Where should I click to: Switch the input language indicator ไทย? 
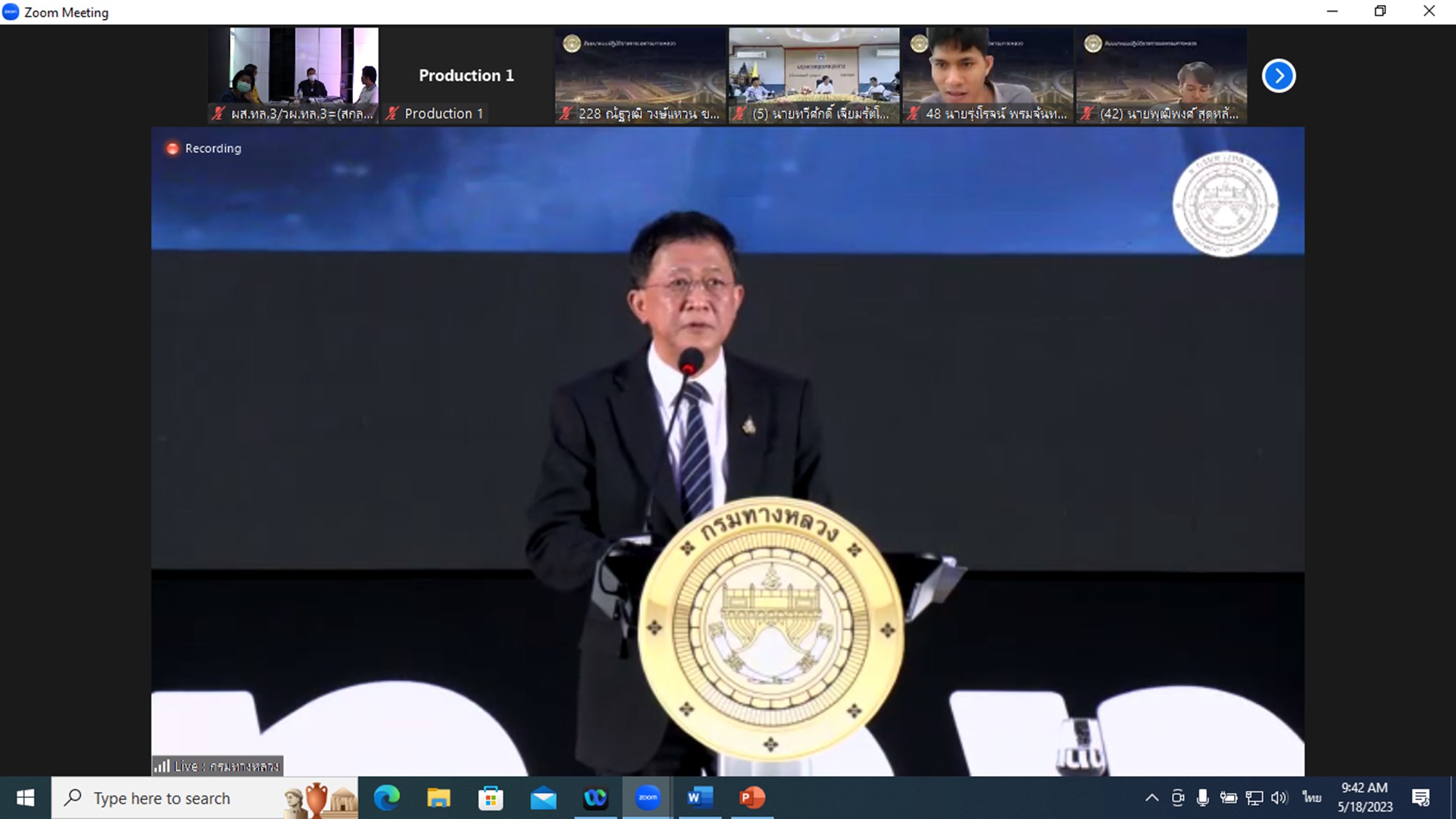1311,798
